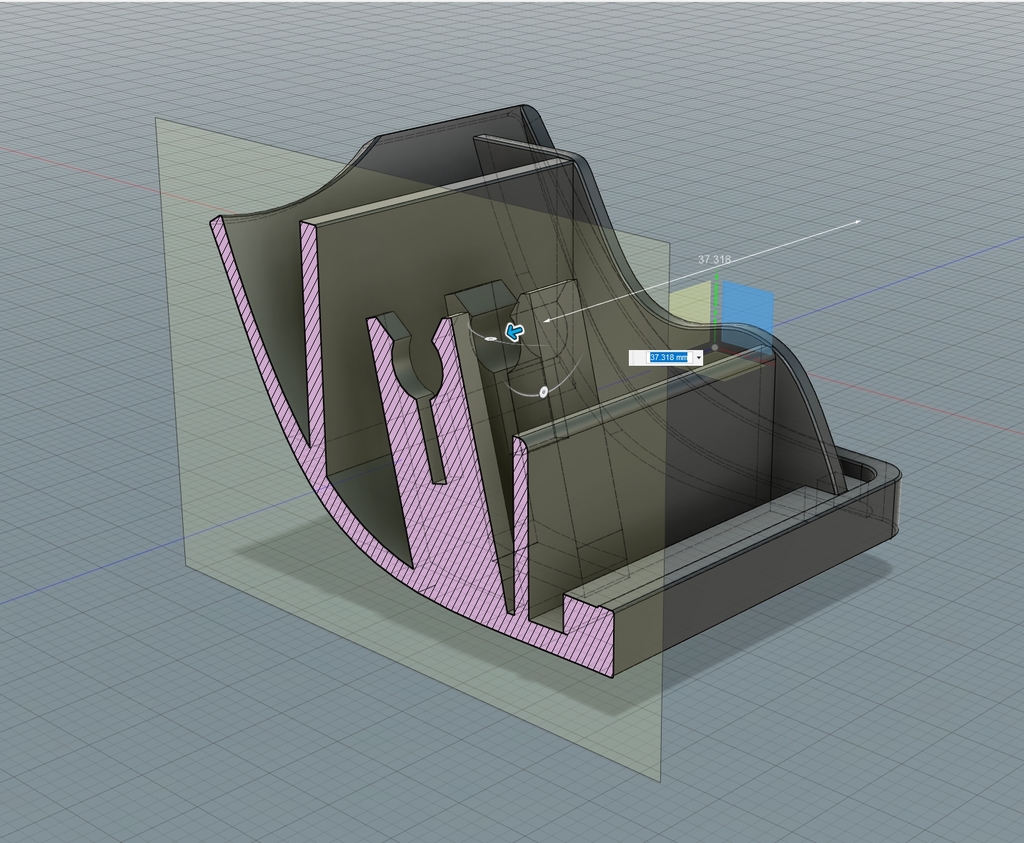Click the yellow planar manipulator square
1024x843 pixels.
pos(690,304)
